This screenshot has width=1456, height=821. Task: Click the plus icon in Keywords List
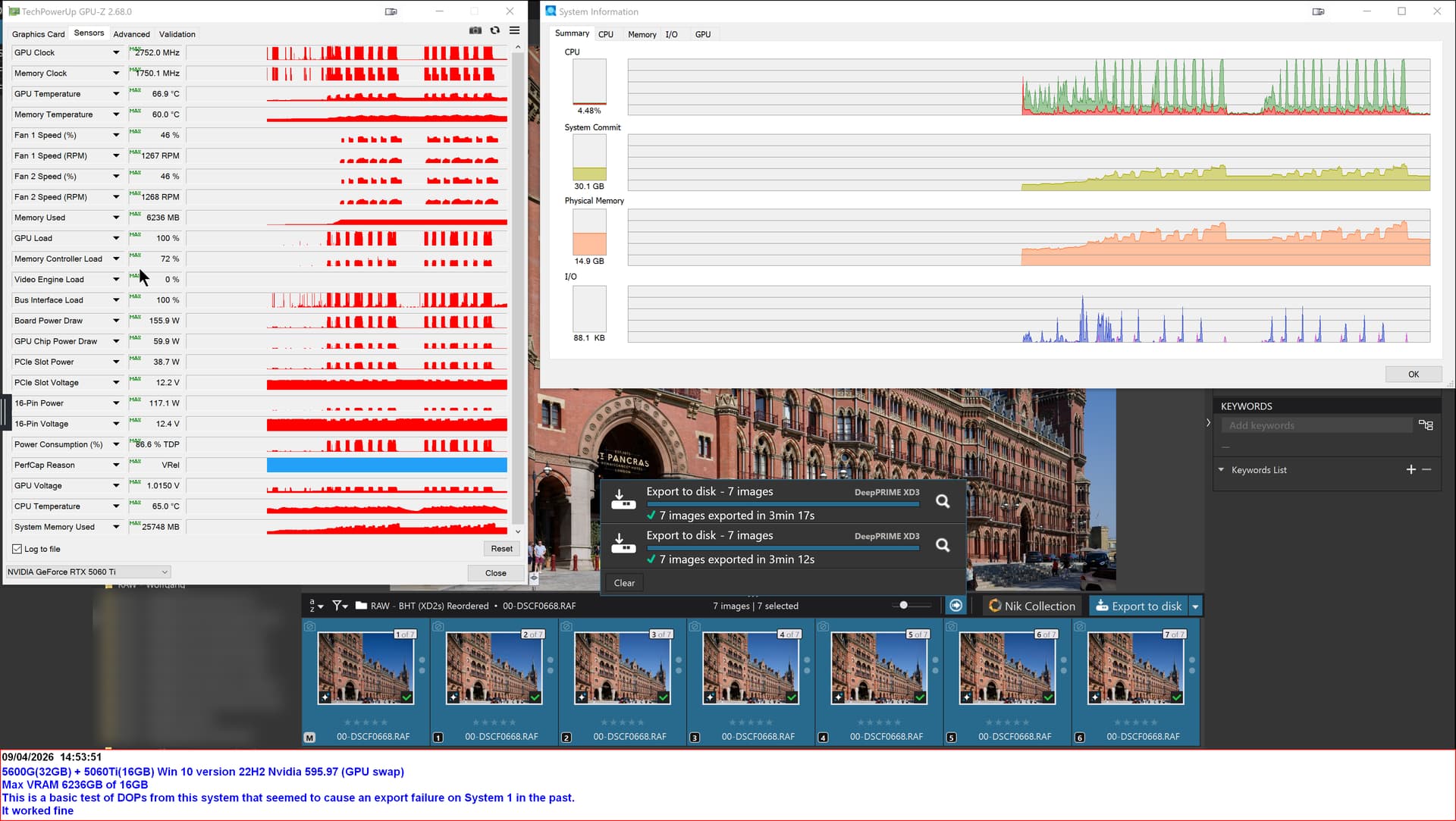tap(1410, 470)
